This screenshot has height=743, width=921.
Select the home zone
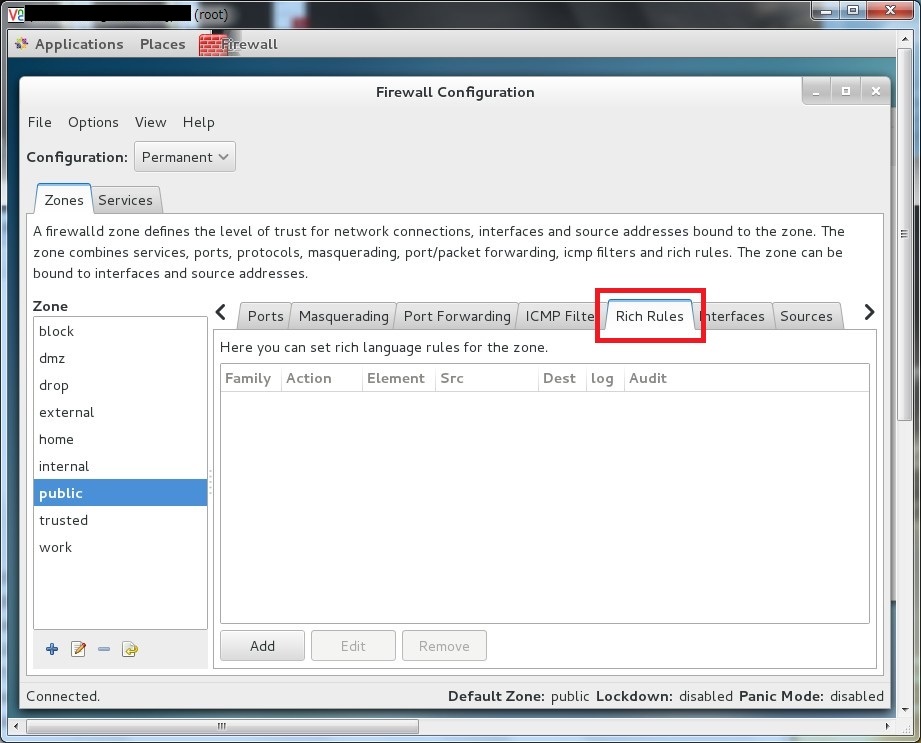click(x=120, y=439)
